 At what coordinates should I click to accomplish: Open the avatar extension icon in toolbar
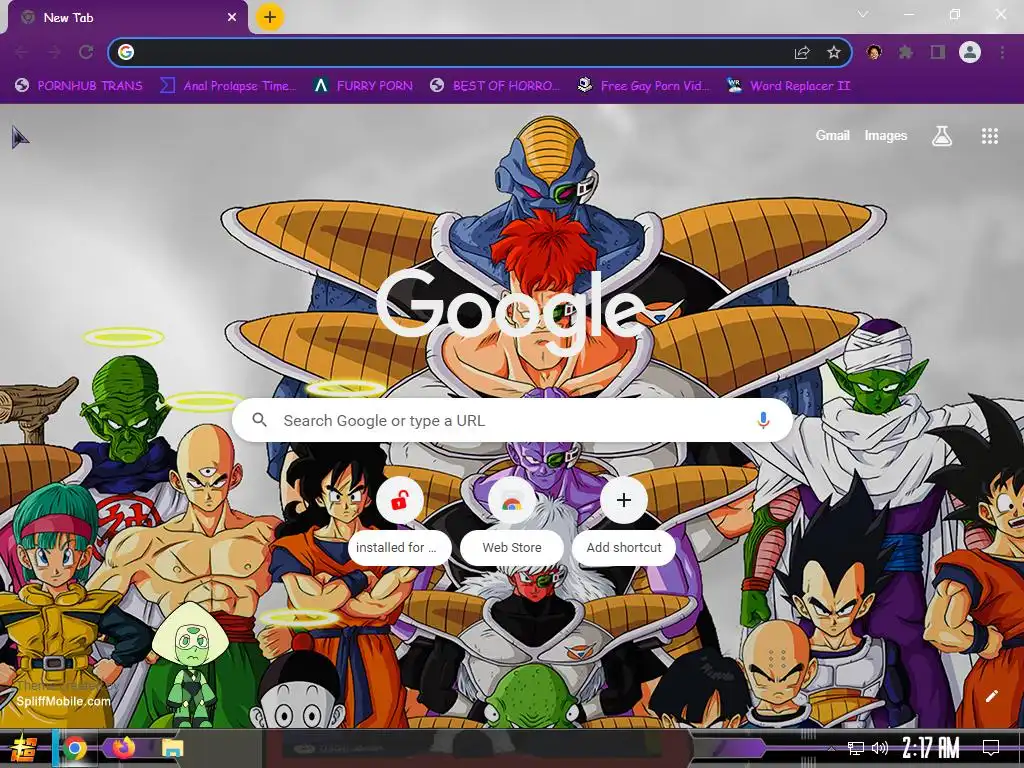(874, 52)
